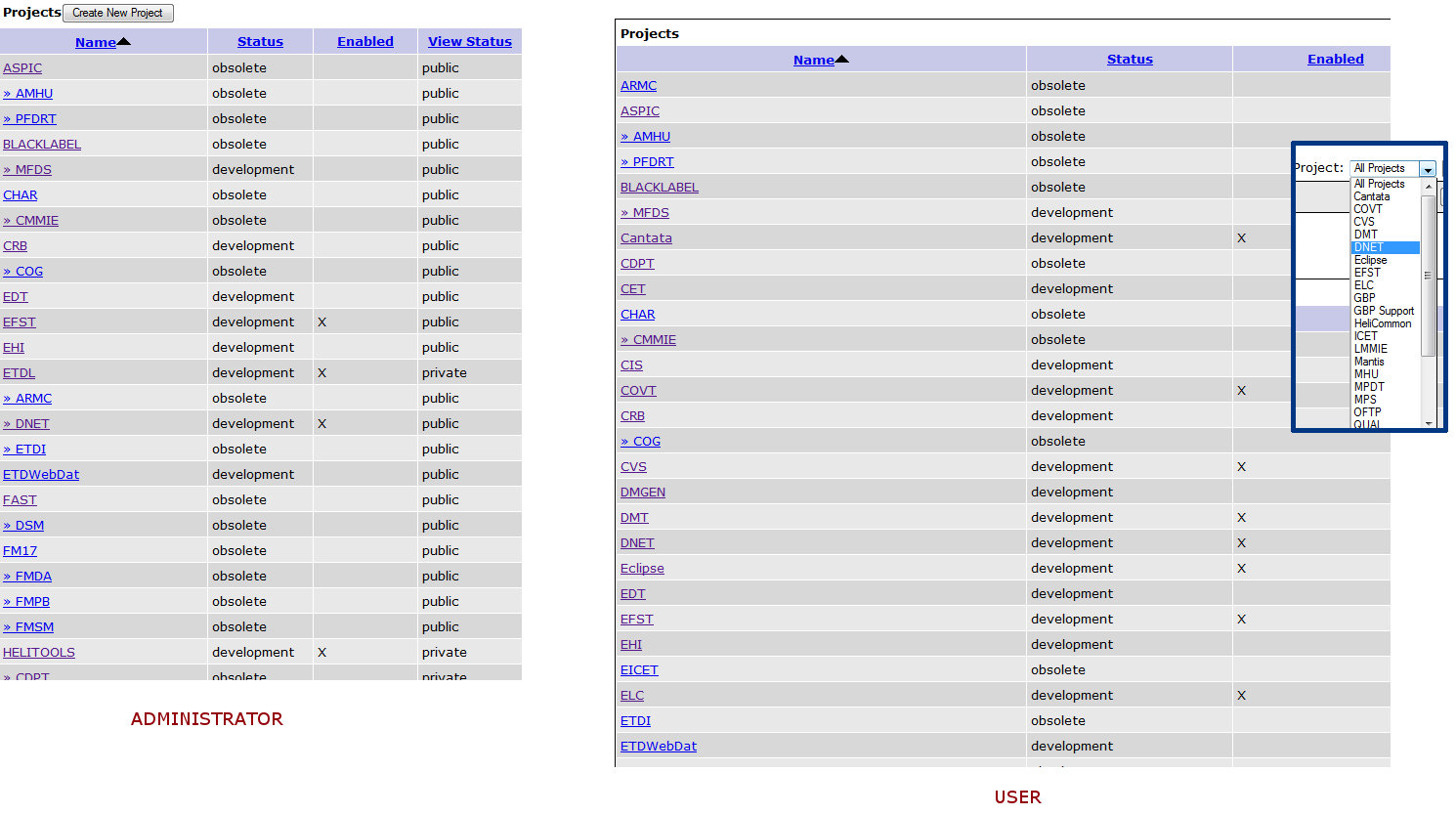Pick Mantis in the project dropdown list

[1368, 362]
